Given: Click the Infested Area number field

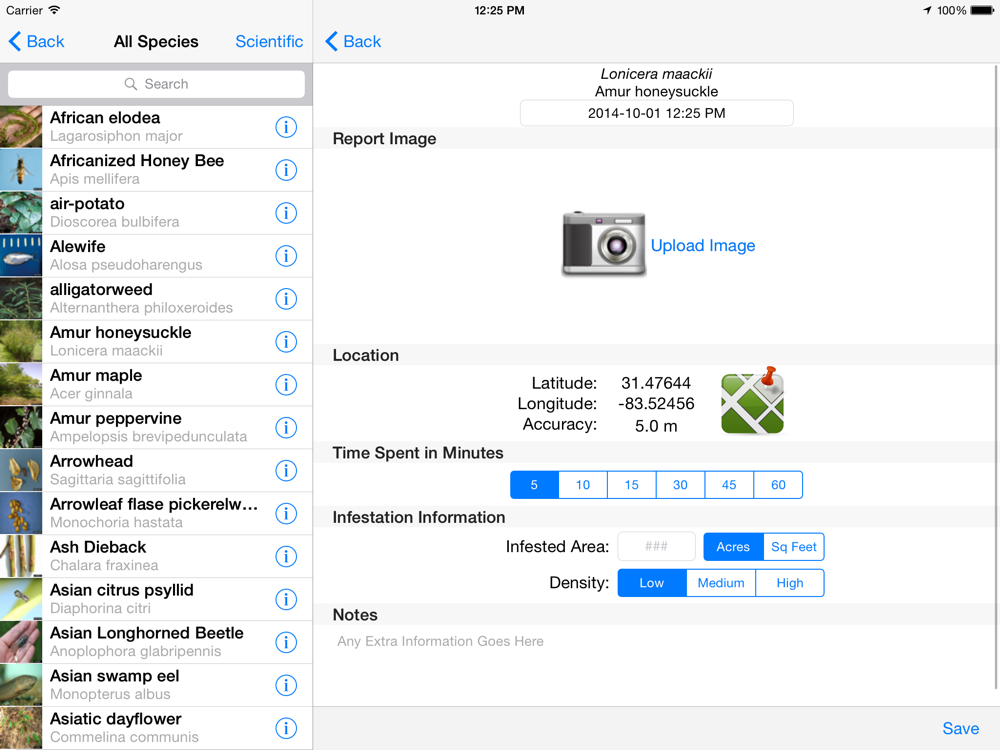Looking at the screenshot, I should [656, 547].
